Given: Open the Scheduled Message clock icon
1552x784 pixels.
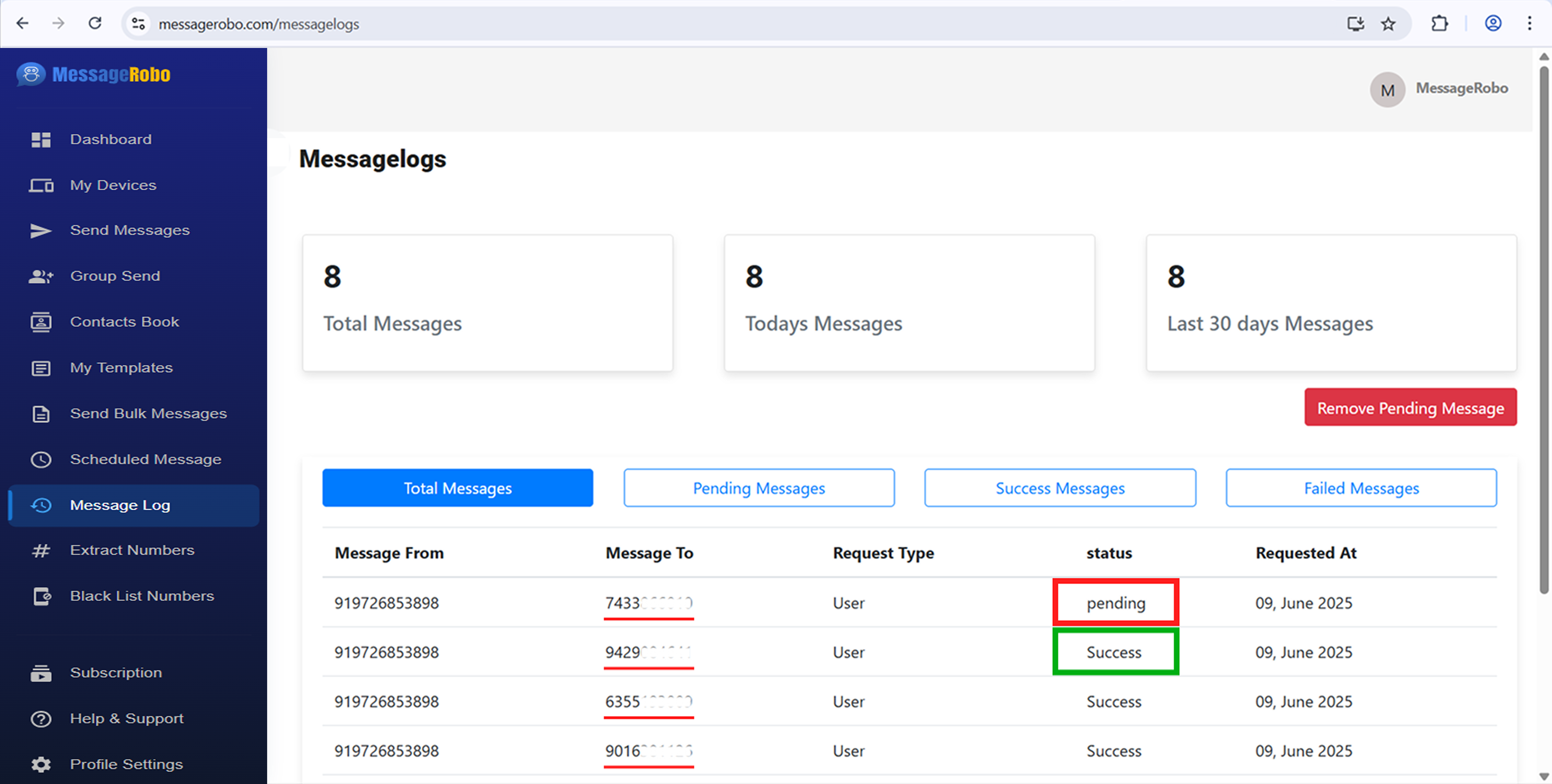Looking at the screenshot, I should (40, 459).
